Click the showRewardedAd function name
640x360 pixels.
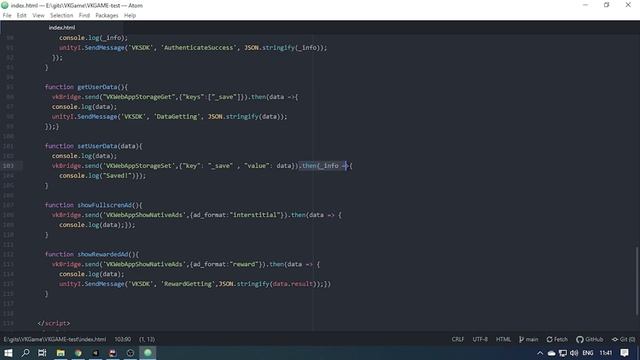103,254
